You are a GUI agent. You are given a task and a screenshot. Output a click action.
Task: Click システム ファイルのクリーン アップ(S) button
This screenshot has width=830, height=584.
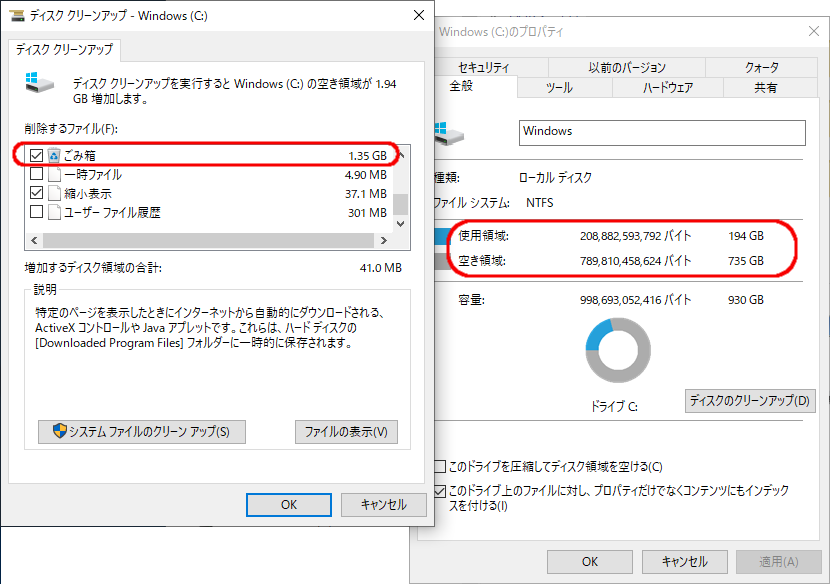pyautogui.click(x=142, y=432)
